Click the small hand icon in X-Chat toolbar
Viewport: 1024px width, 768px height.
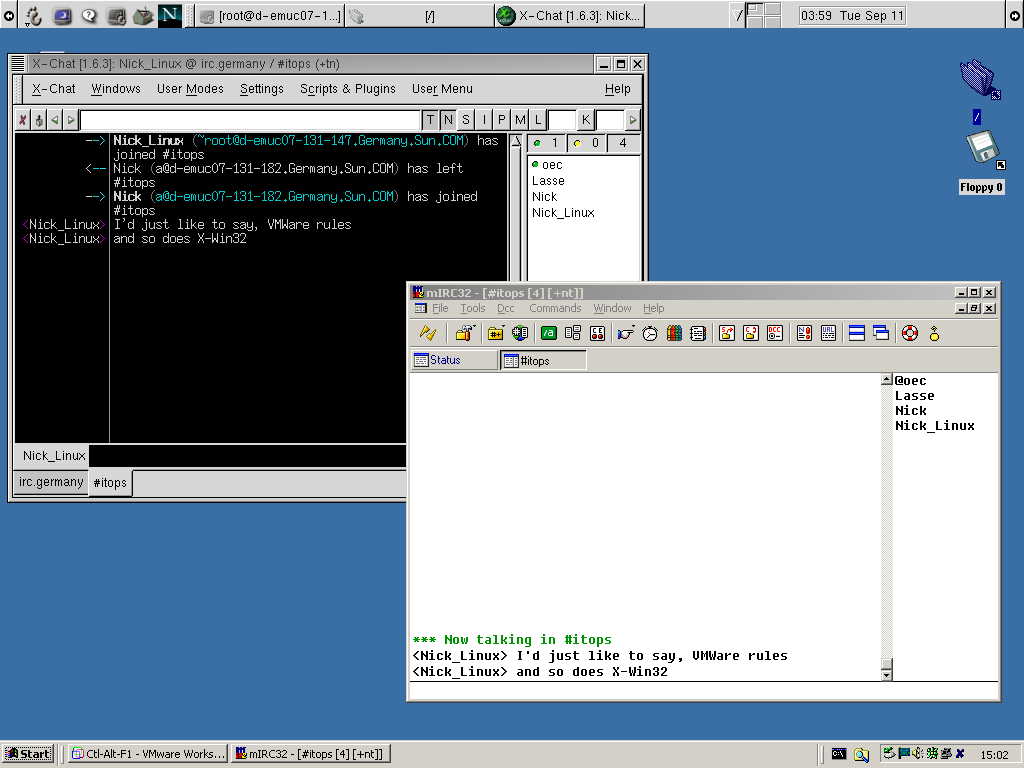click(39, 120)
